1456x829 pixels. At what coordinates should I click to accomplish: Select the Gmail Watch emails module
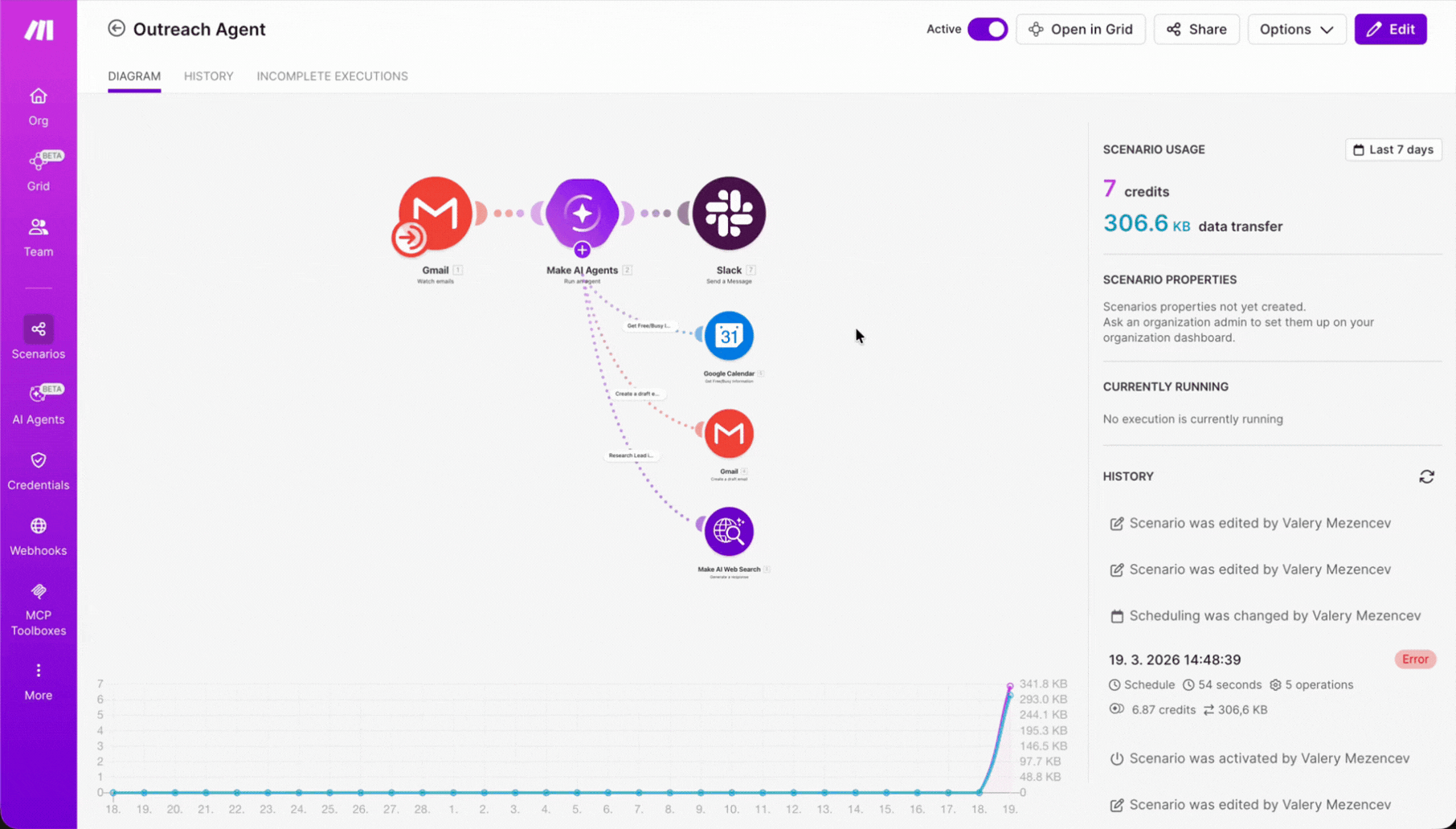tap(435, 214)
